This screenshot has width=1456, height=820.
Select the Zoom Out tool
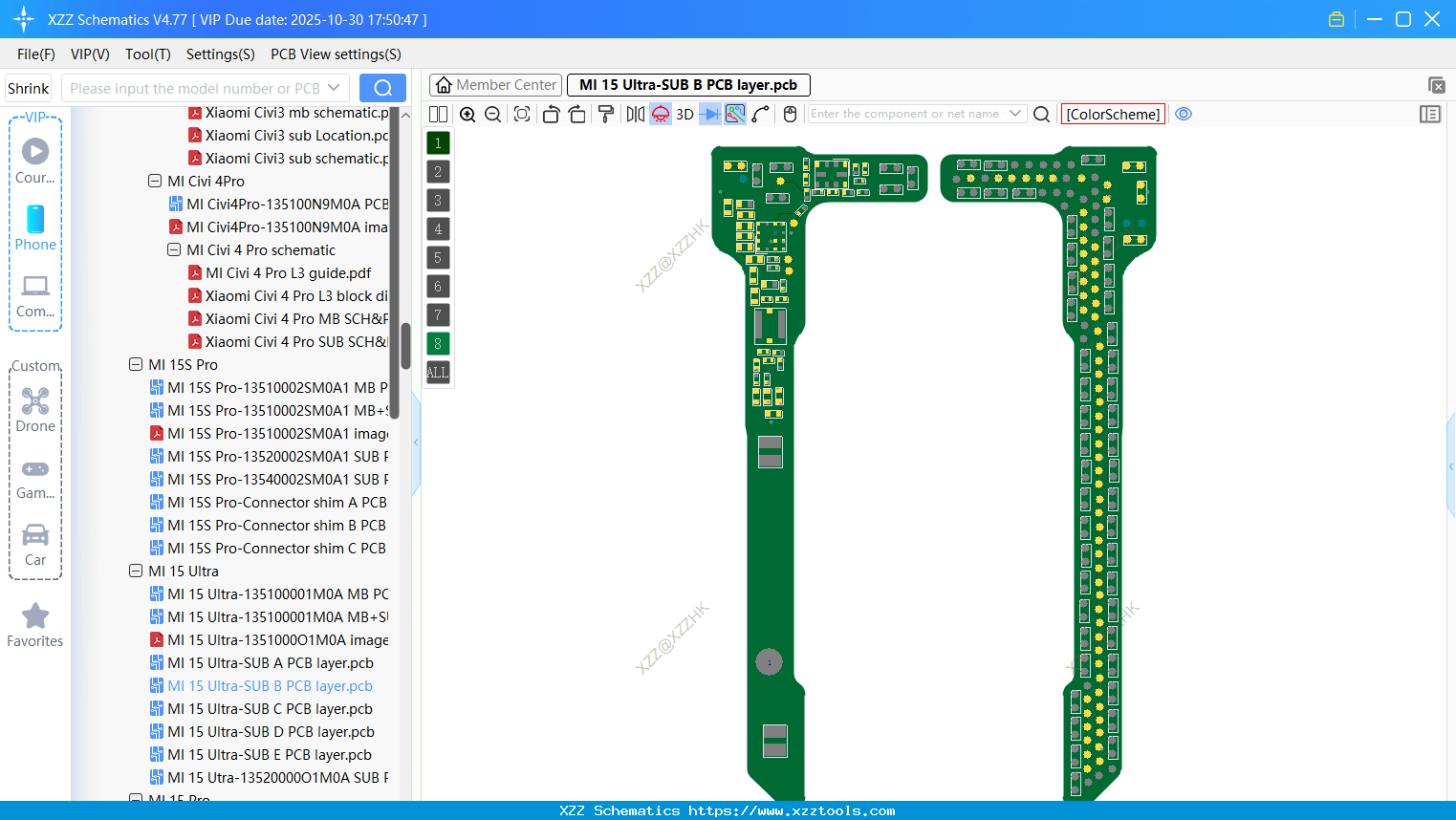pyautogui.click(x=492, y=114)
